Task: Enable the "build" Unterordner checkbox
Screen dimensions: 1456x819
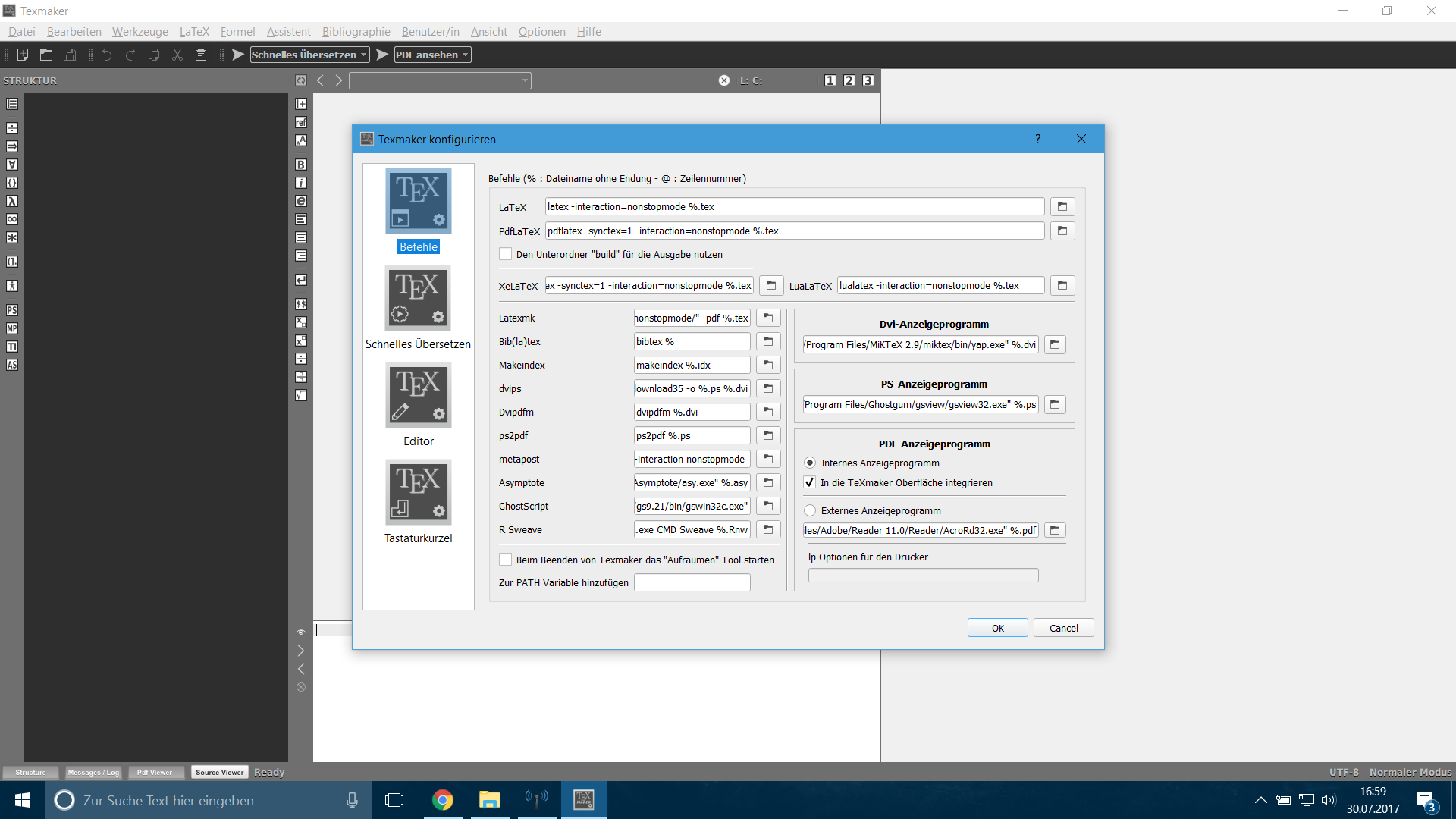Action: click(x=505, y=254)
